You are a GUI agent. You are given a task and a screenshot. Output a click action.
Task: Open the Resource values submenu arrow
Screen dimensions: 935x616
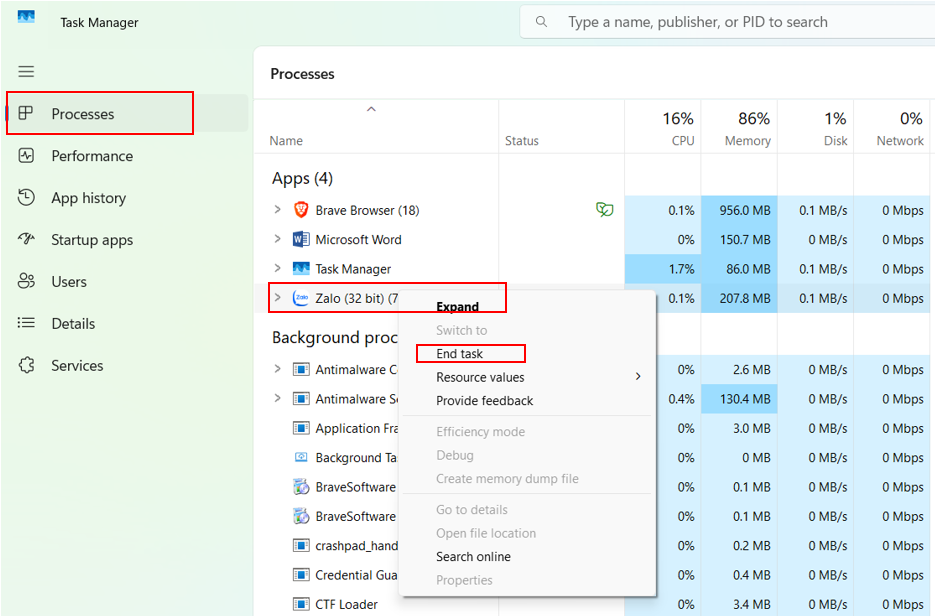(638, 376)
